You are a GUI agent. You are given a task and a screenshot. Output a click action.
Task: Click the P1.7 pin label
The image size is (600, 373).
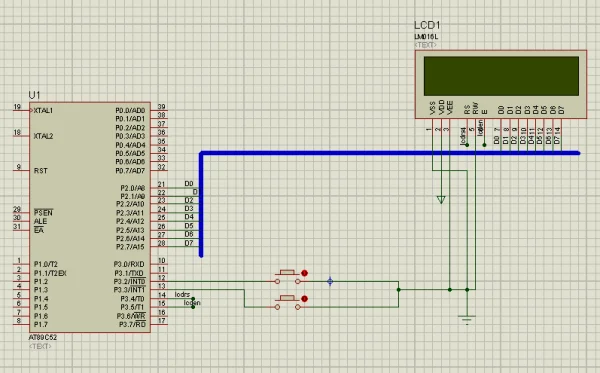point(41,324)
